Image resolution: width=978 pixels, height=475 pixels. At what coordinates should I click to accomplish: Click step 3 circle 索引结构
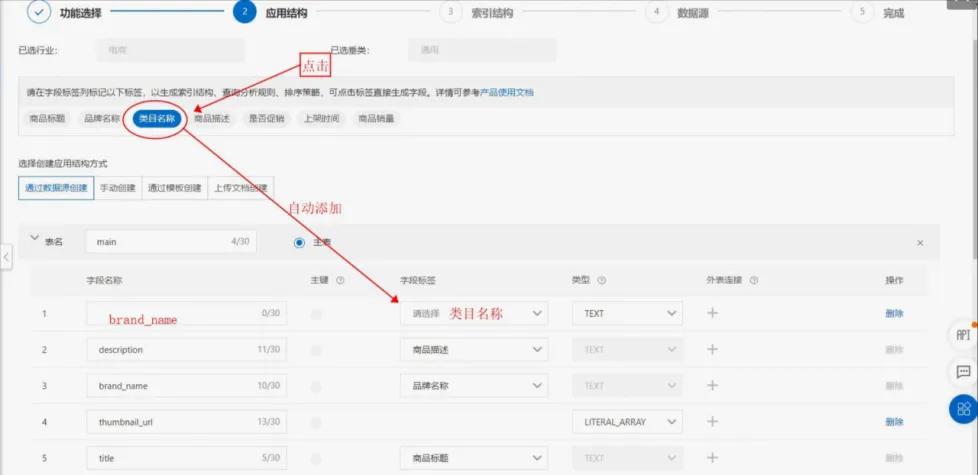pos(450,12)
